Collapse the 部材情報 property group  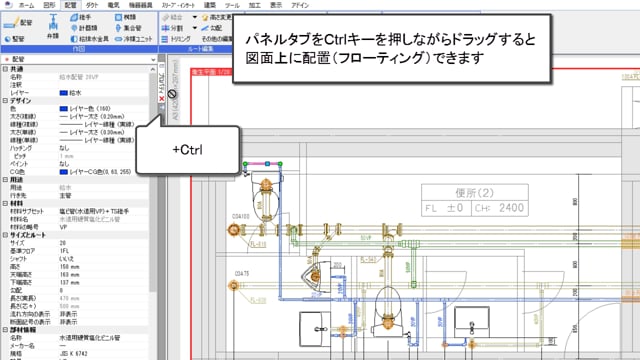[x=5, y=330]
